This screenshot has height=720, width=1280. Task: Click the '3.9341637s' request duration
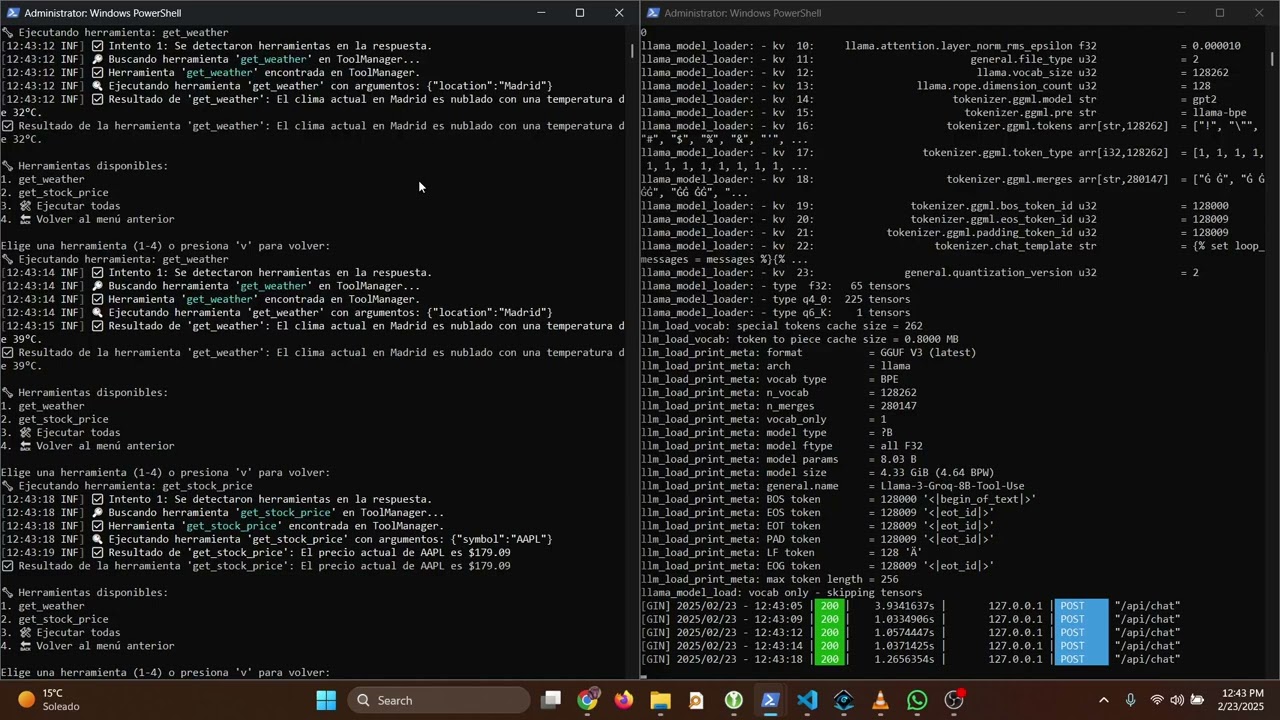905,606
